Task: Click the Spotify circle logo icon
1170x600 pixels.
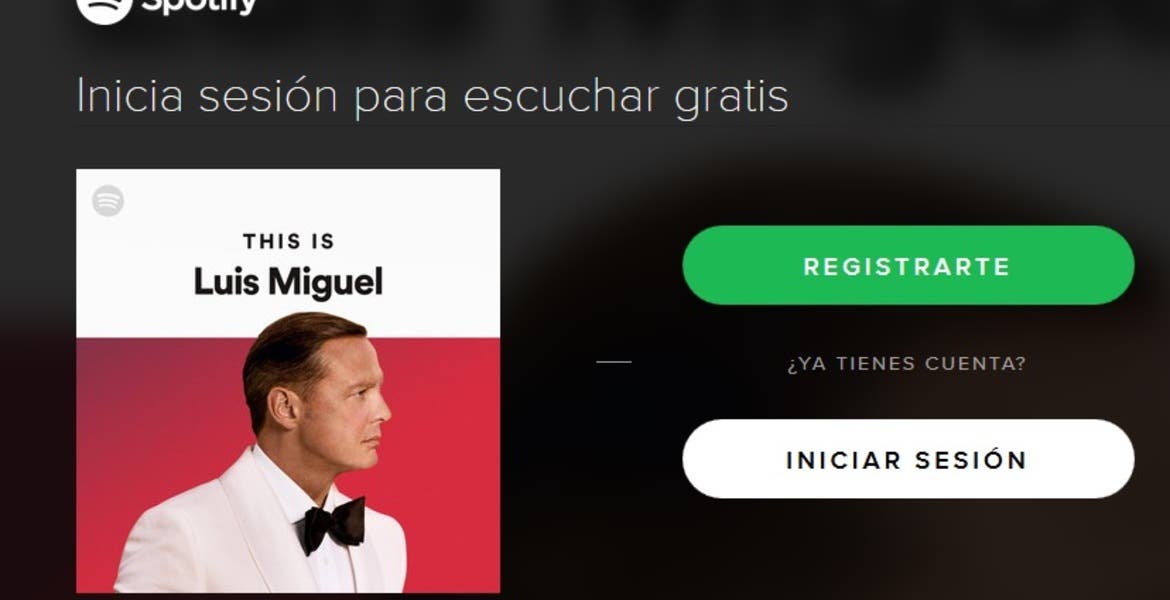Action: point(104,9)
